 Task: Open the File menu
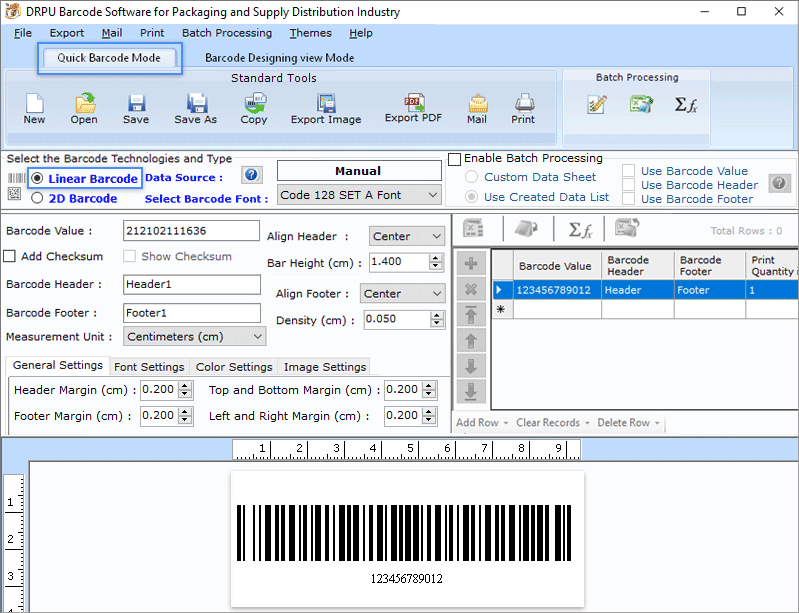point(22,33)
